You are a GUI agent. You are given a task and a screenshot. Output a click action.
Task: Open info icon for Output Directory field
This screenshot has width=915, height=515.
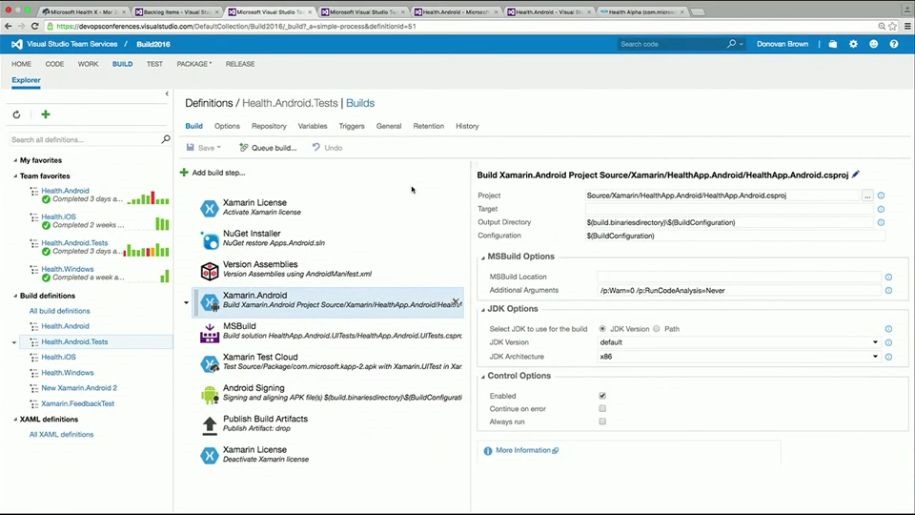coord(881,222)
